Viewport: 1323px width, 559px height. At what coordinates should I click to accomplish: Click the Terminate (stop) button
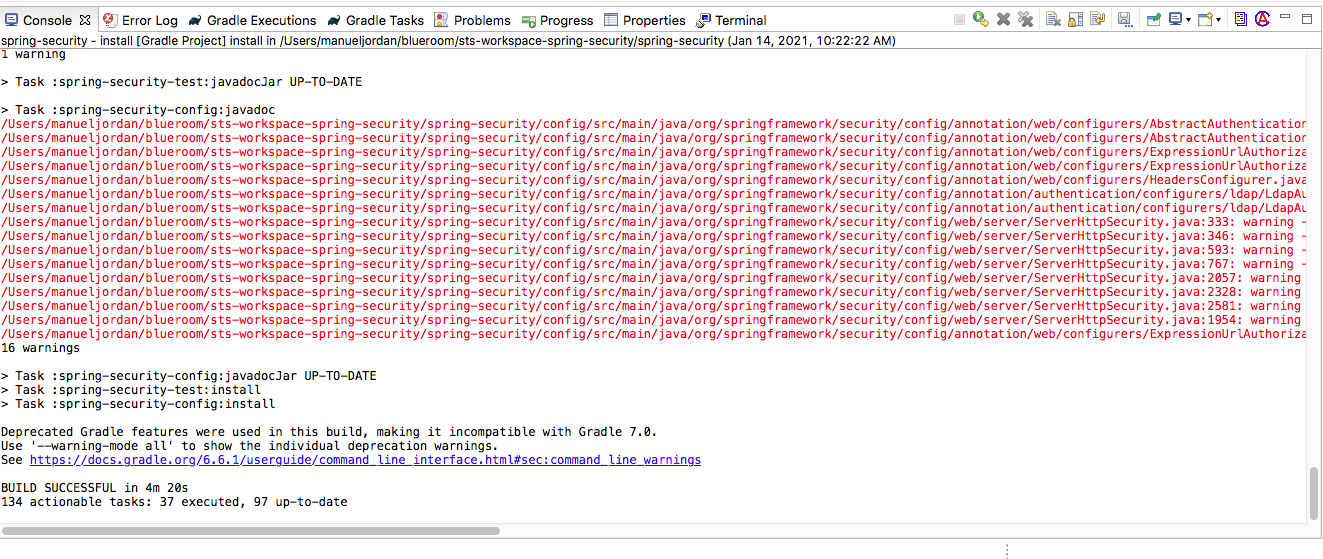point(959,20)
